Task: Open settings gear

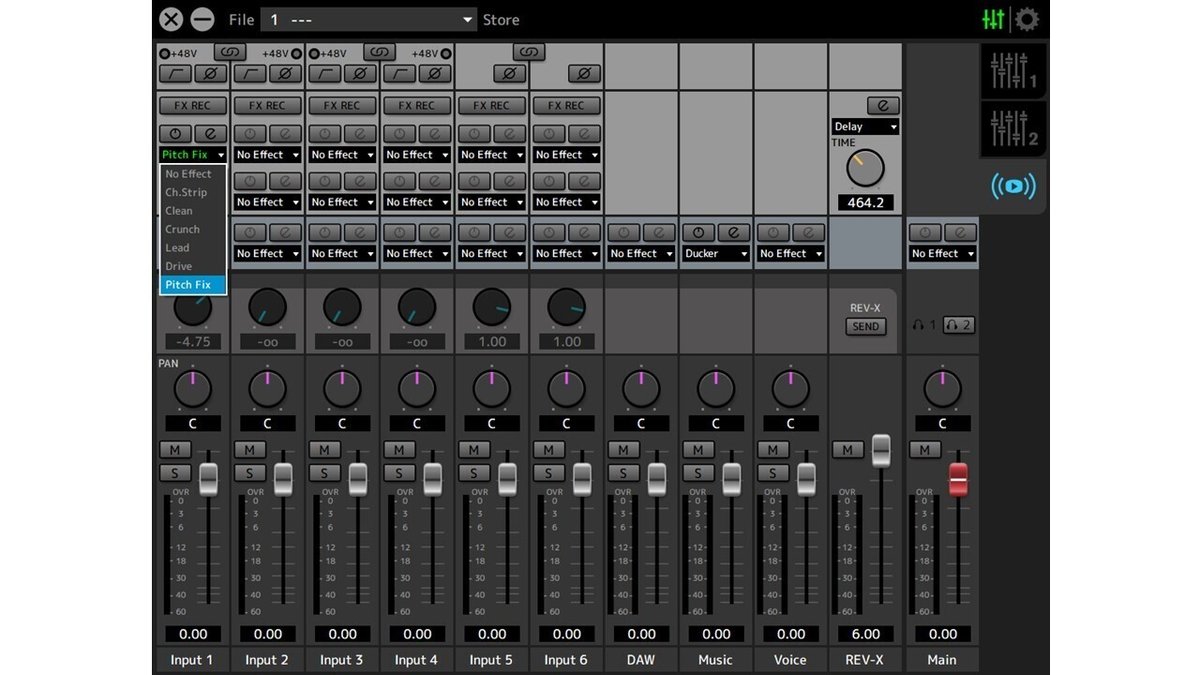Action: 1027,19
